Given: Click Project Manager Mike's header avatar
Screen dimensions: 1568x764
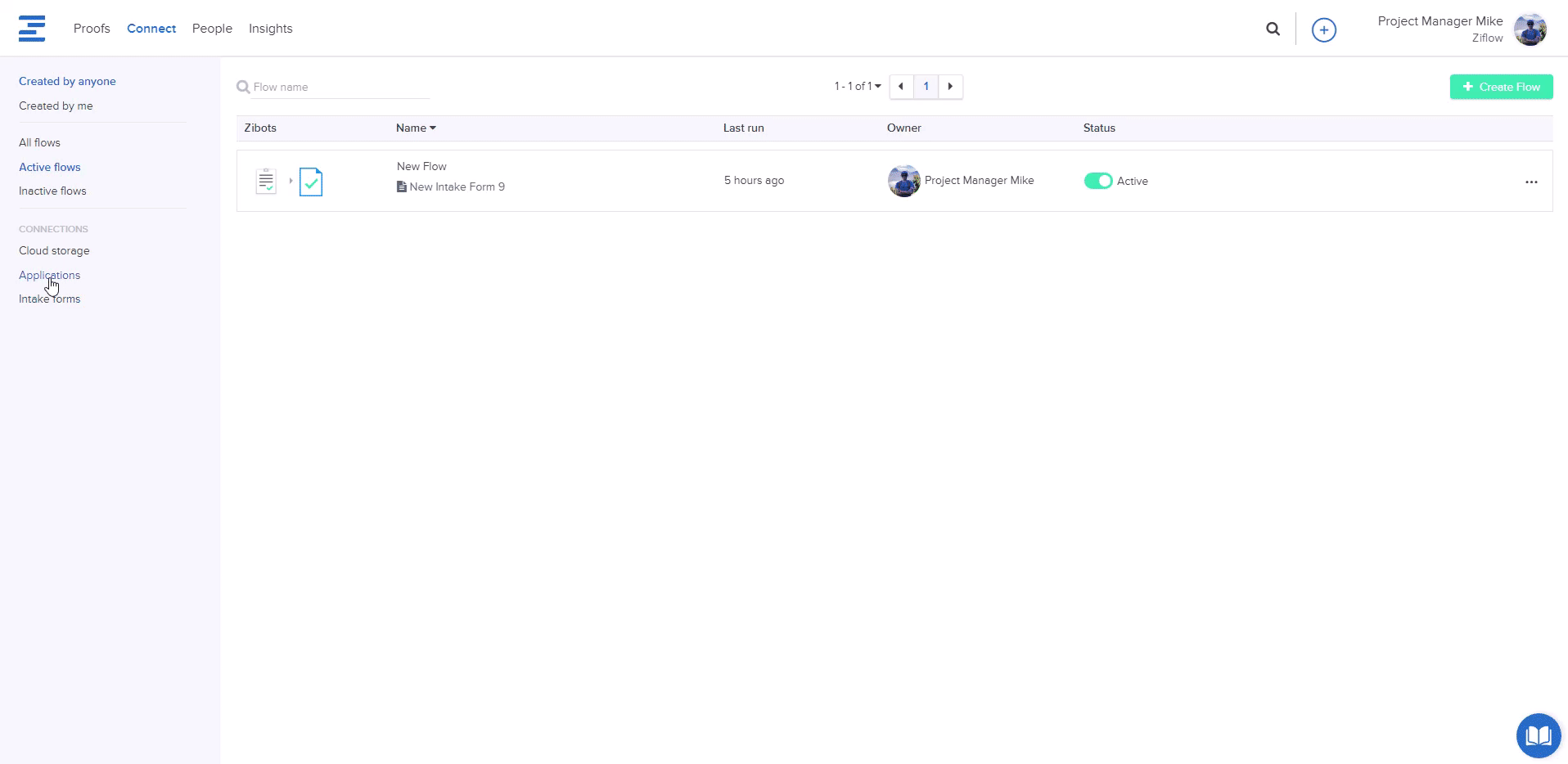Looking at the screenshot, I should click(1530, 29).
